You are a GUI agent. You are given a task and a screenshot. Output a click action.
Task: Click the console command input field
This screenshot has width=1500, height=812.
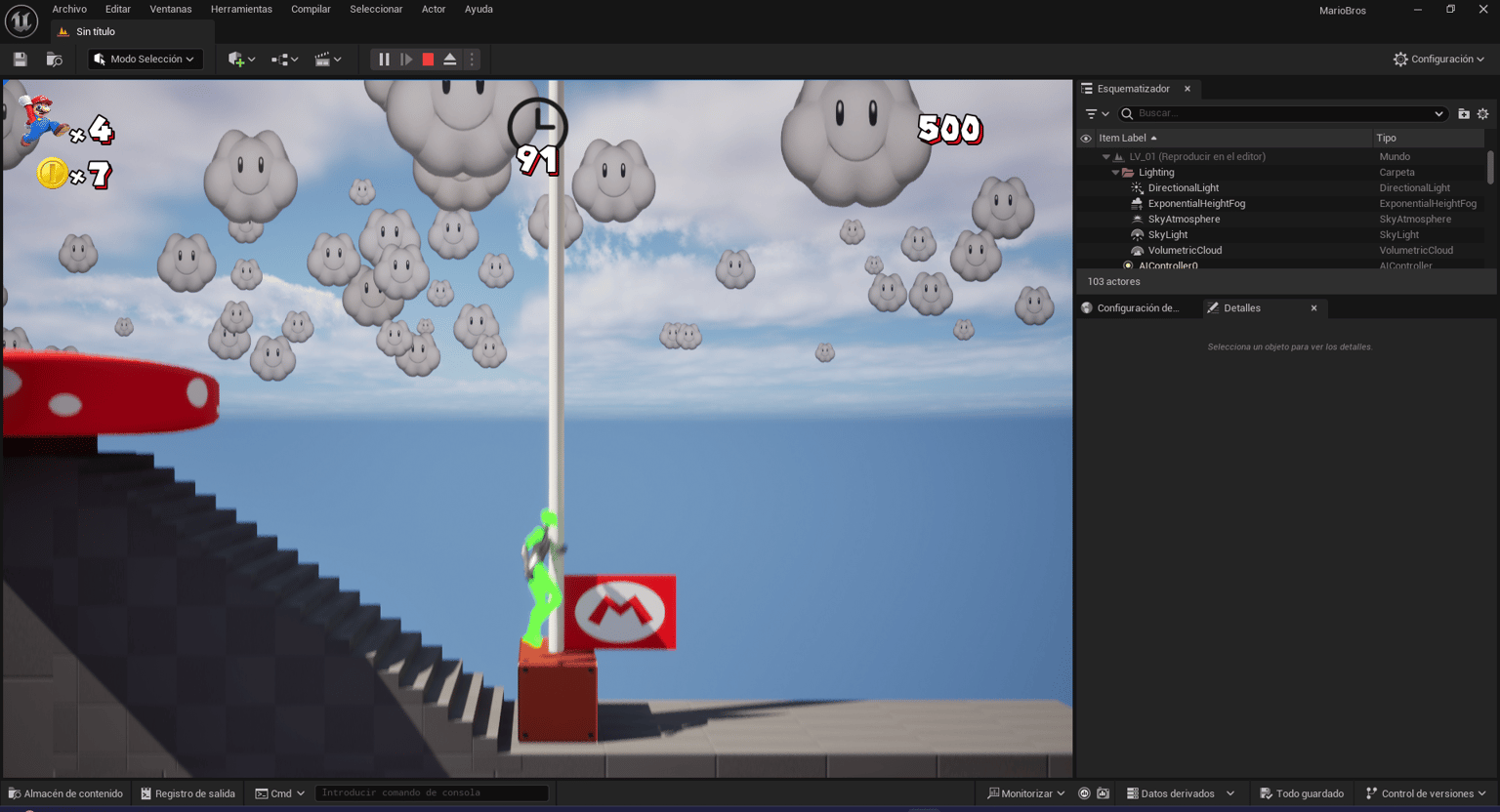432,793
